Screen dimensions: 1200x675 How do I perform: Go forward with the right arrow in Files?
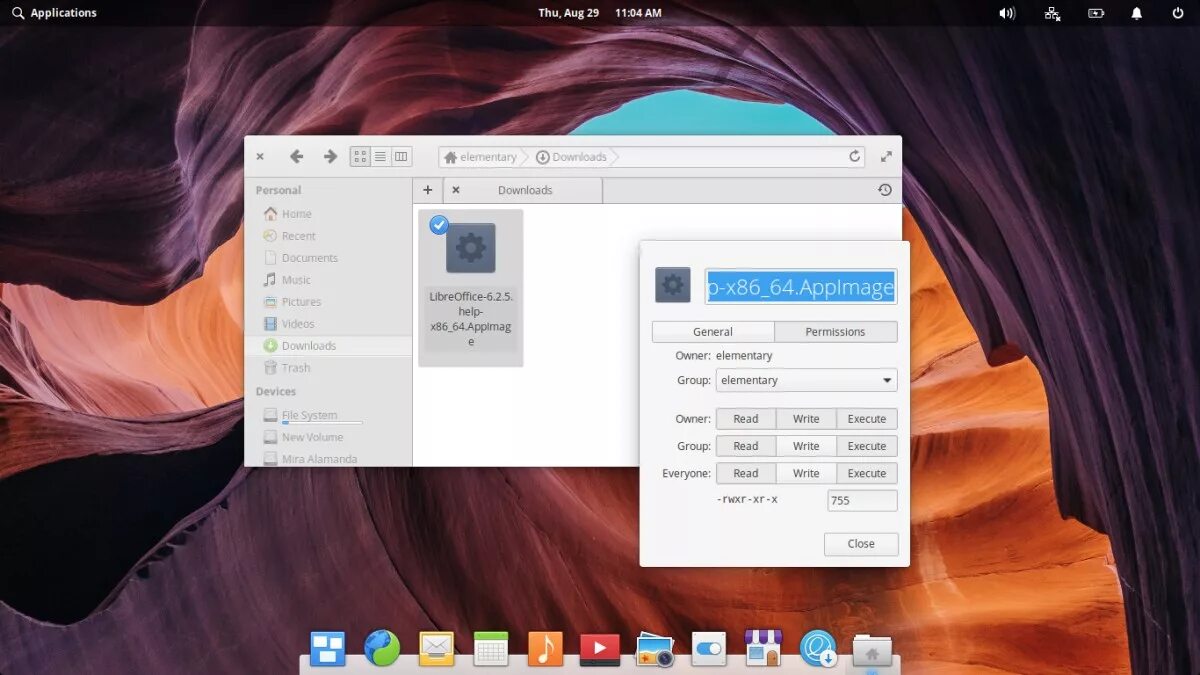(x=330, y=157)
